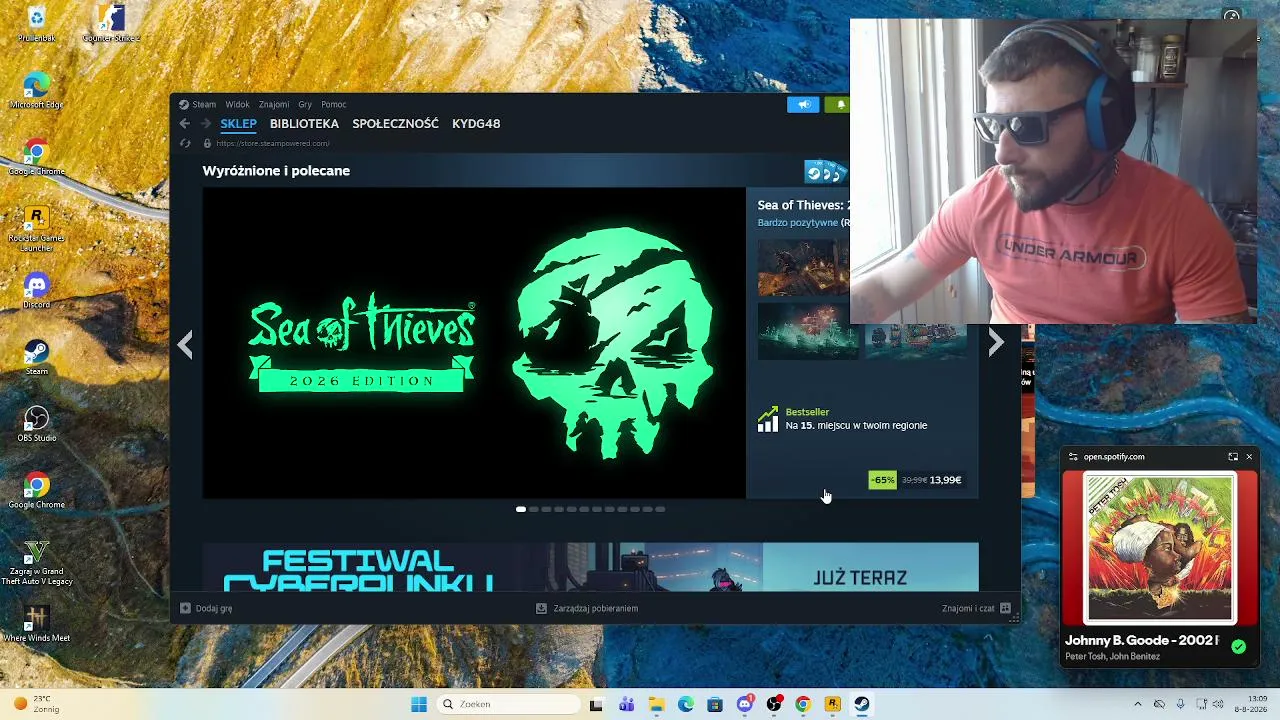
Task: Click the Steam gift cards icon
Action: 826,172
